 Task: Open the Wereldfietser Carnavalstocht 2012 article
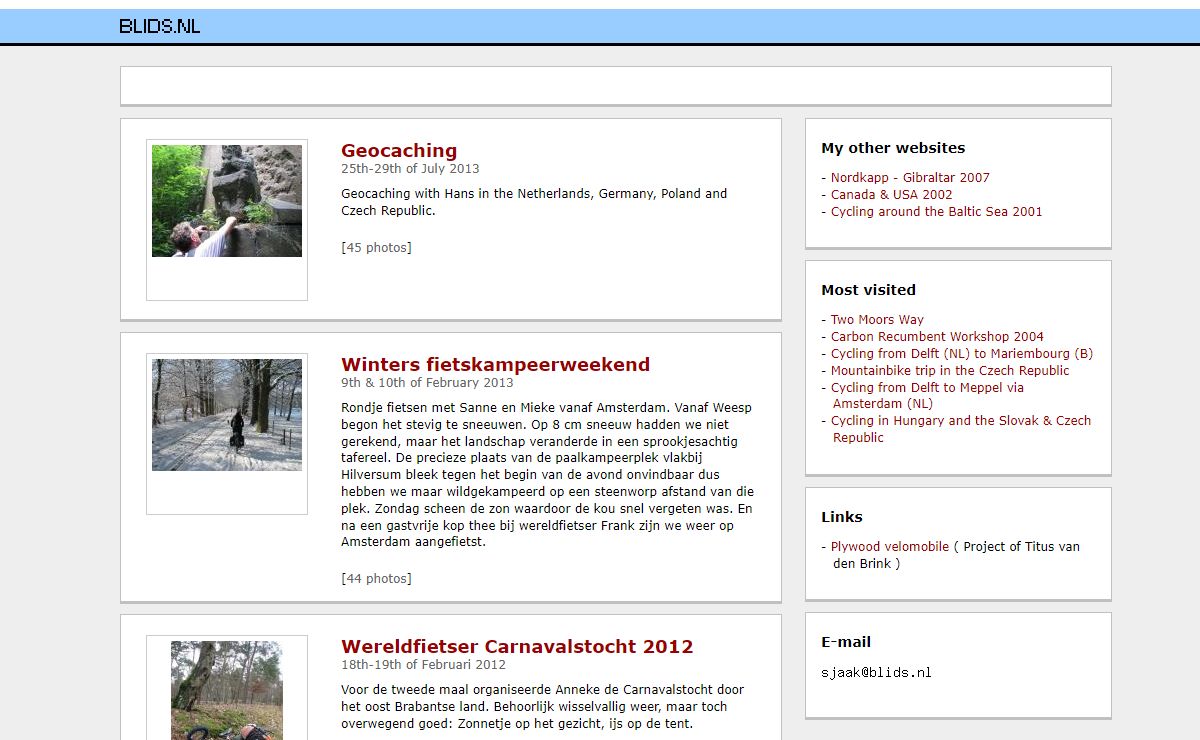(x=517, y=647)
